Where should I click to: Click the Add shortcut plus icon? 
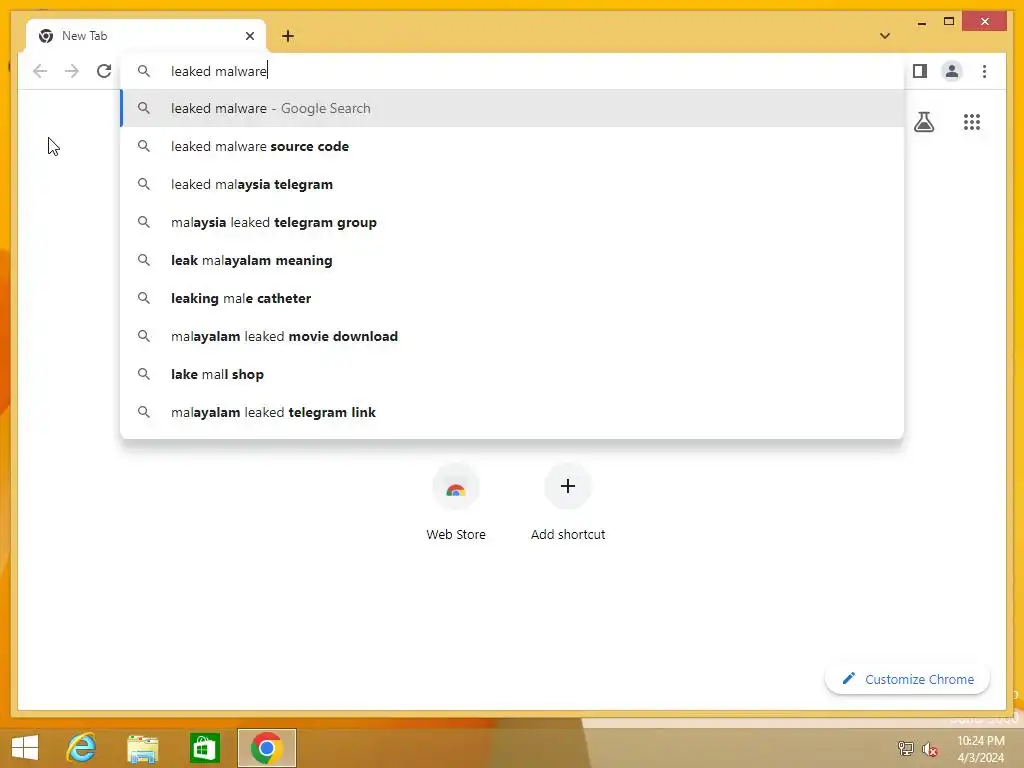(568, 486)
